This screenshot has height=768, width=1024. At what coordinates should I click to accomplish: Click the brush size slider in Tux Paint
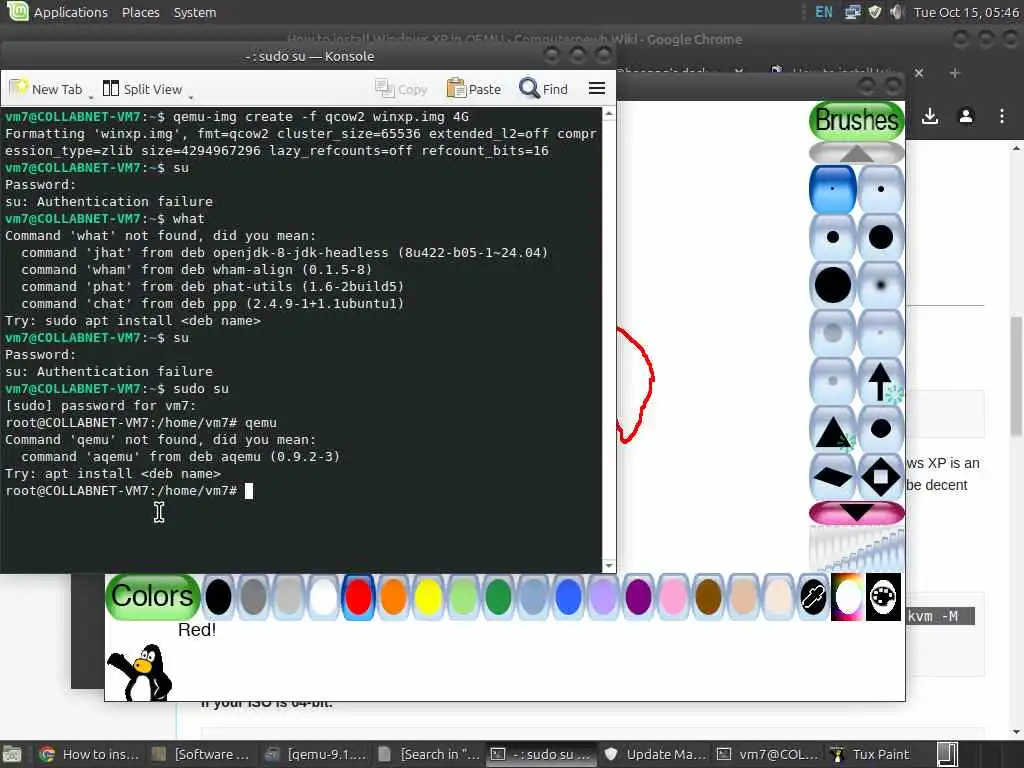pyautogui.click(x=856, y=547)
